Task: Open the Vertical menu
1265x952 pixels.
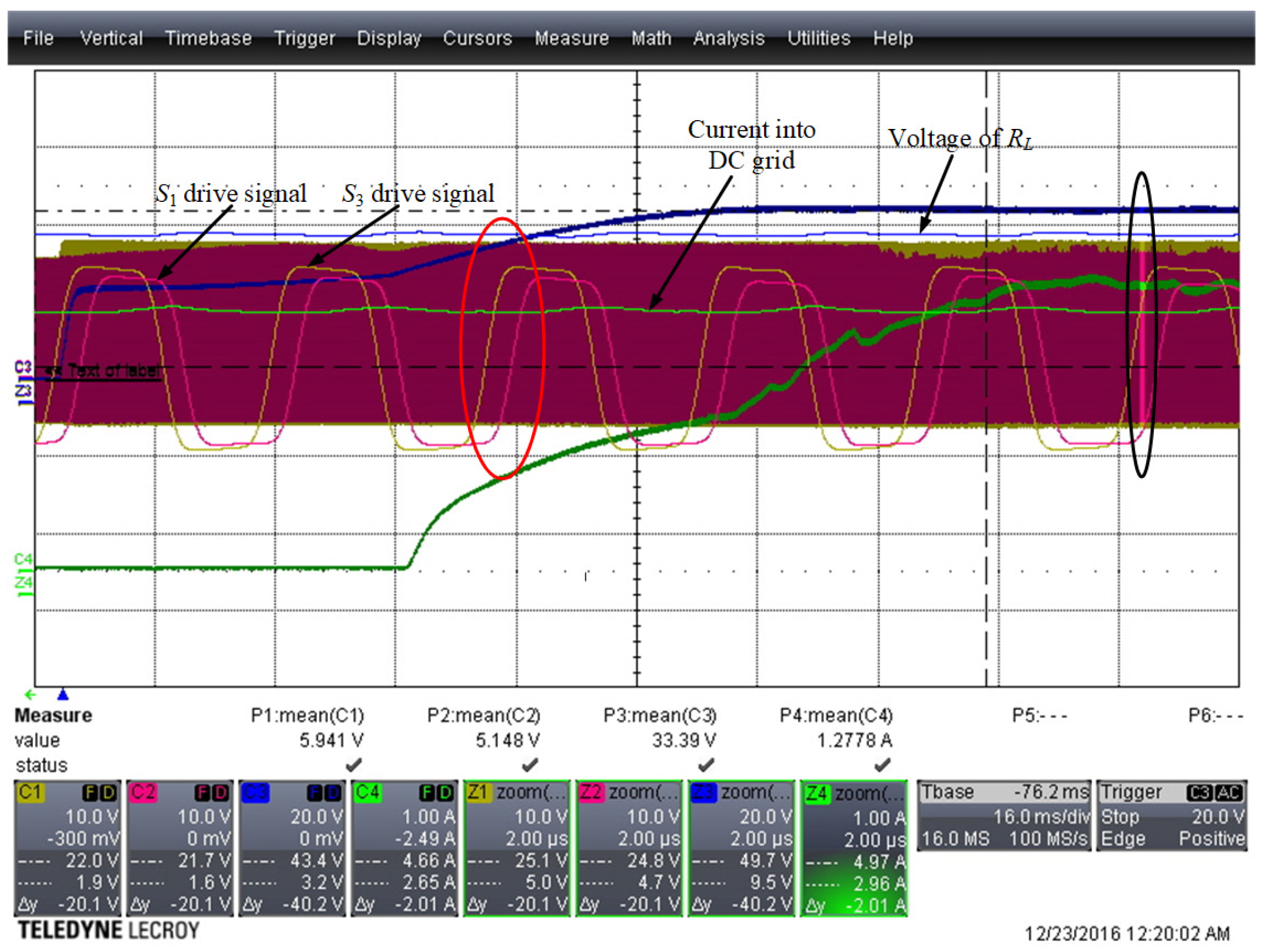Action: click(x=111, y=38)
